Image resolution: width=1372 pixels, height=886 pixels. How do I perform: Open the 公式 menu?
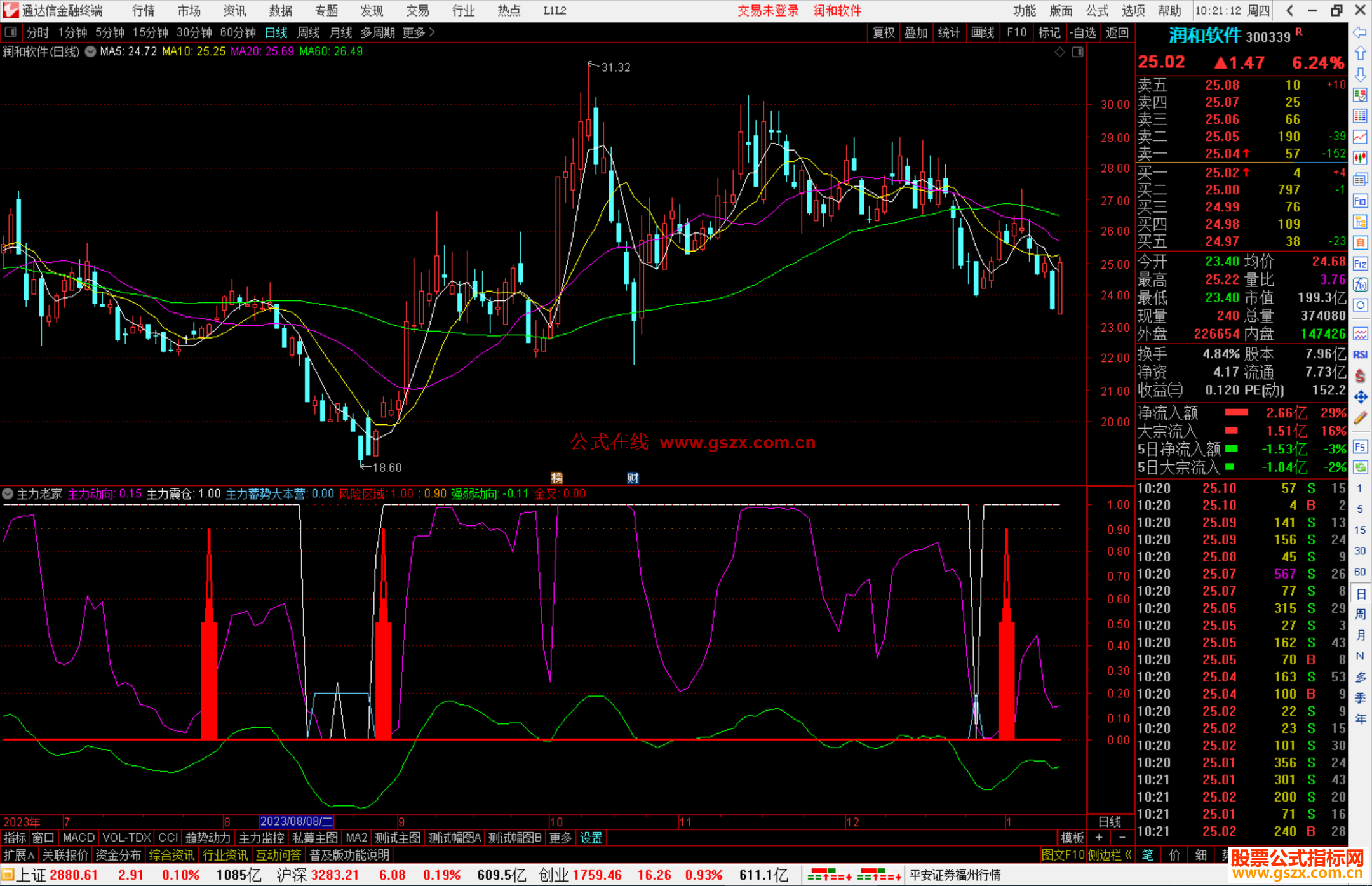pyautogui.click(x=1096, y=10)
